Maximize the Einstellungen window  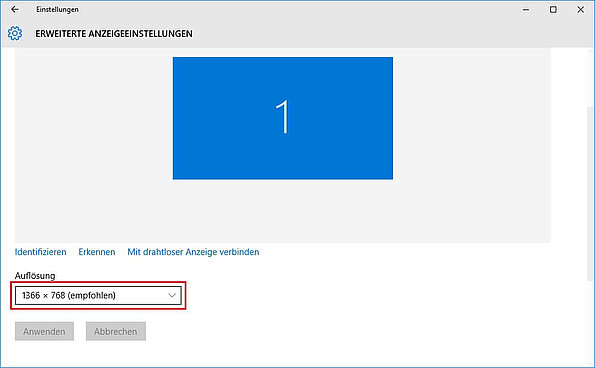tap(553, 10)
